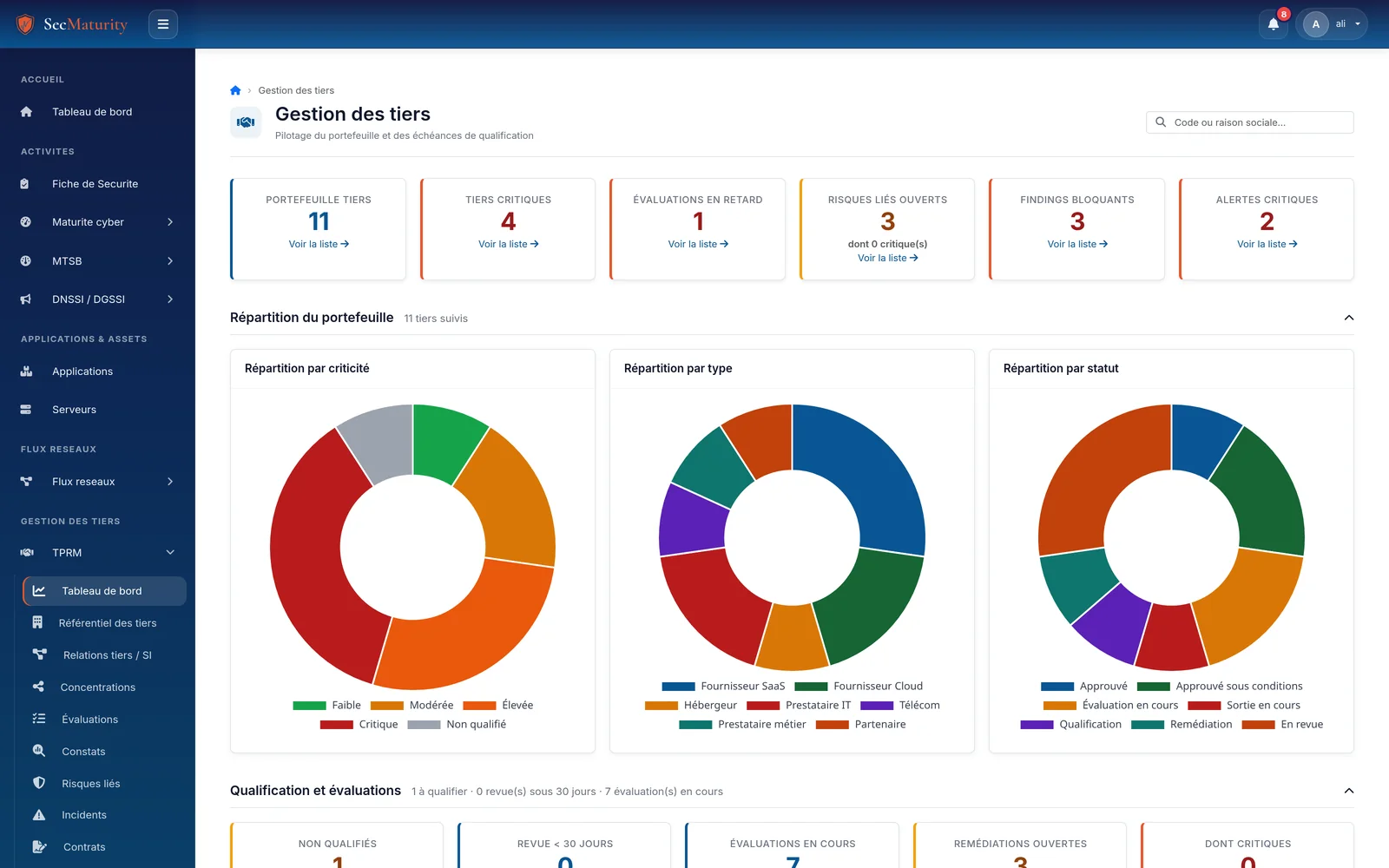Toggle the Faible legend color swatch
Viewport: 1389px width, 868px height.
(x=309, y=706)
